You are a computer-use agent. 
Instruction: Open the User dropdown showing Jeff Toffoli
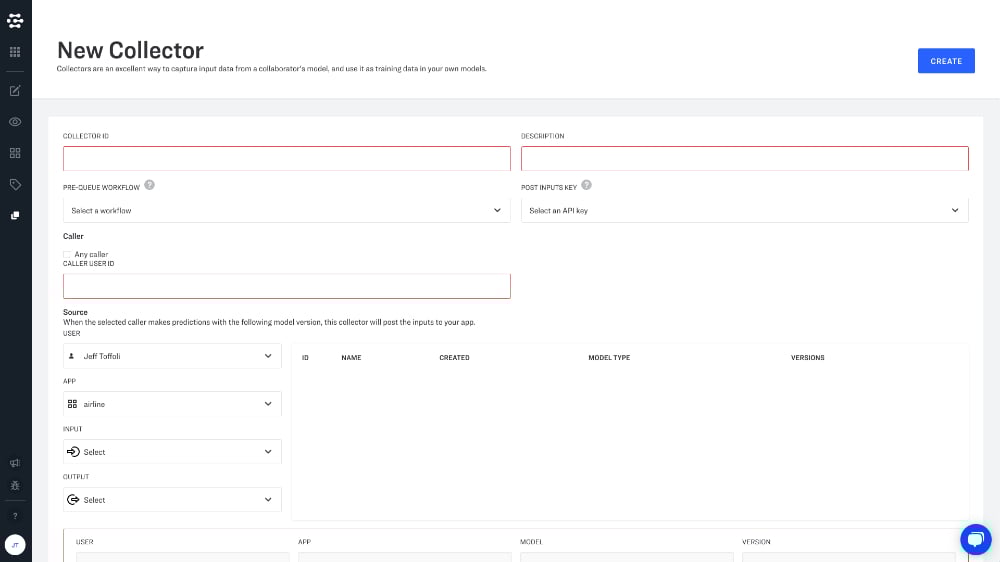pos(172,356)
